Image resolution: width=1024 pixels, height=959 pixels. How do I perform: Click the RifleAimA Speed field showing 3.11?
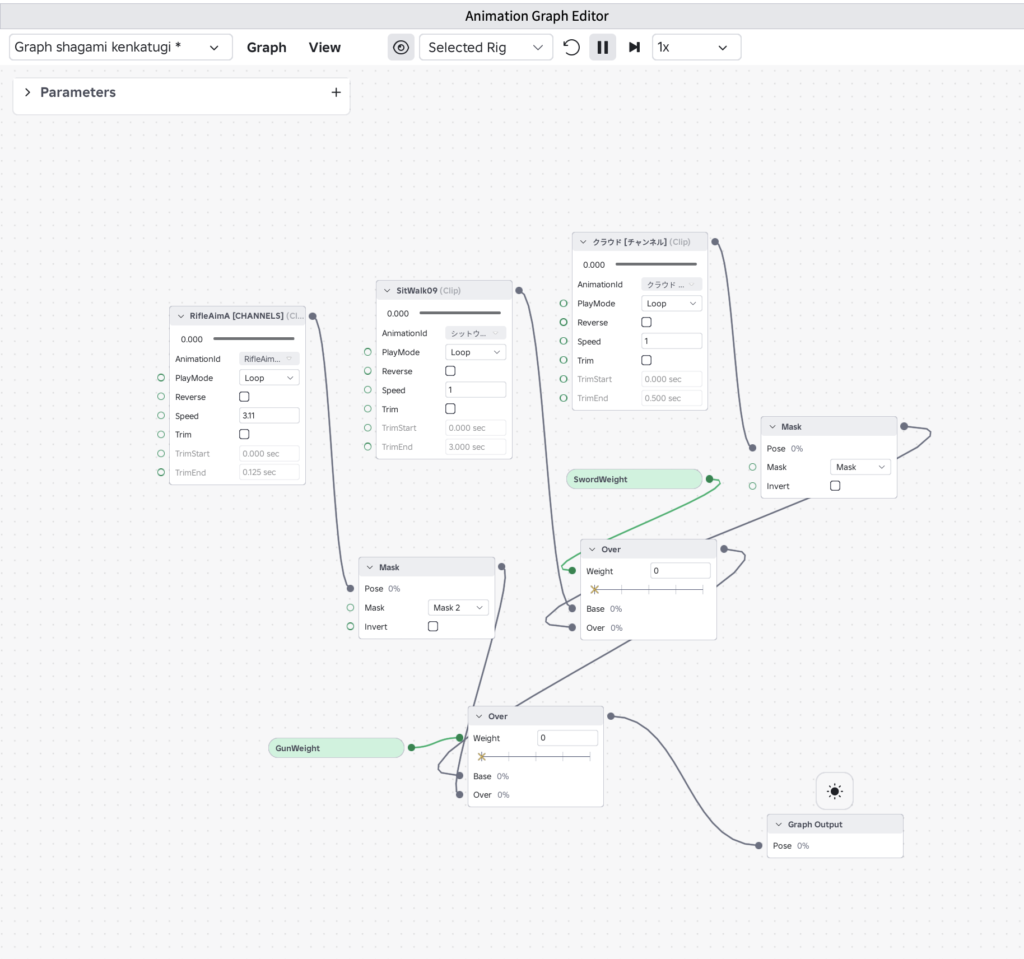[x=269, y=415]
